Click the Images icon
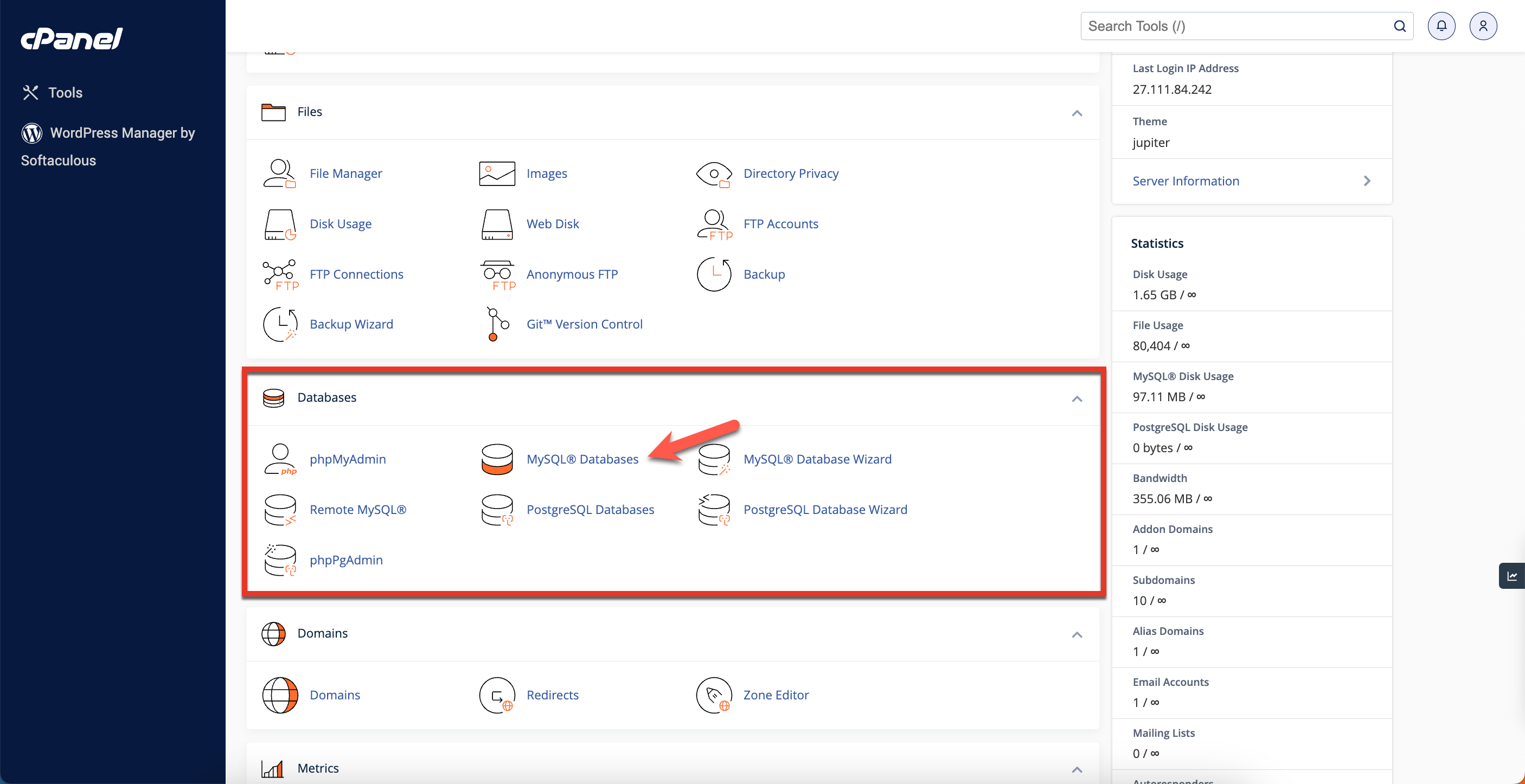This screenshot has width=1525, height=784. coord(497,173)
